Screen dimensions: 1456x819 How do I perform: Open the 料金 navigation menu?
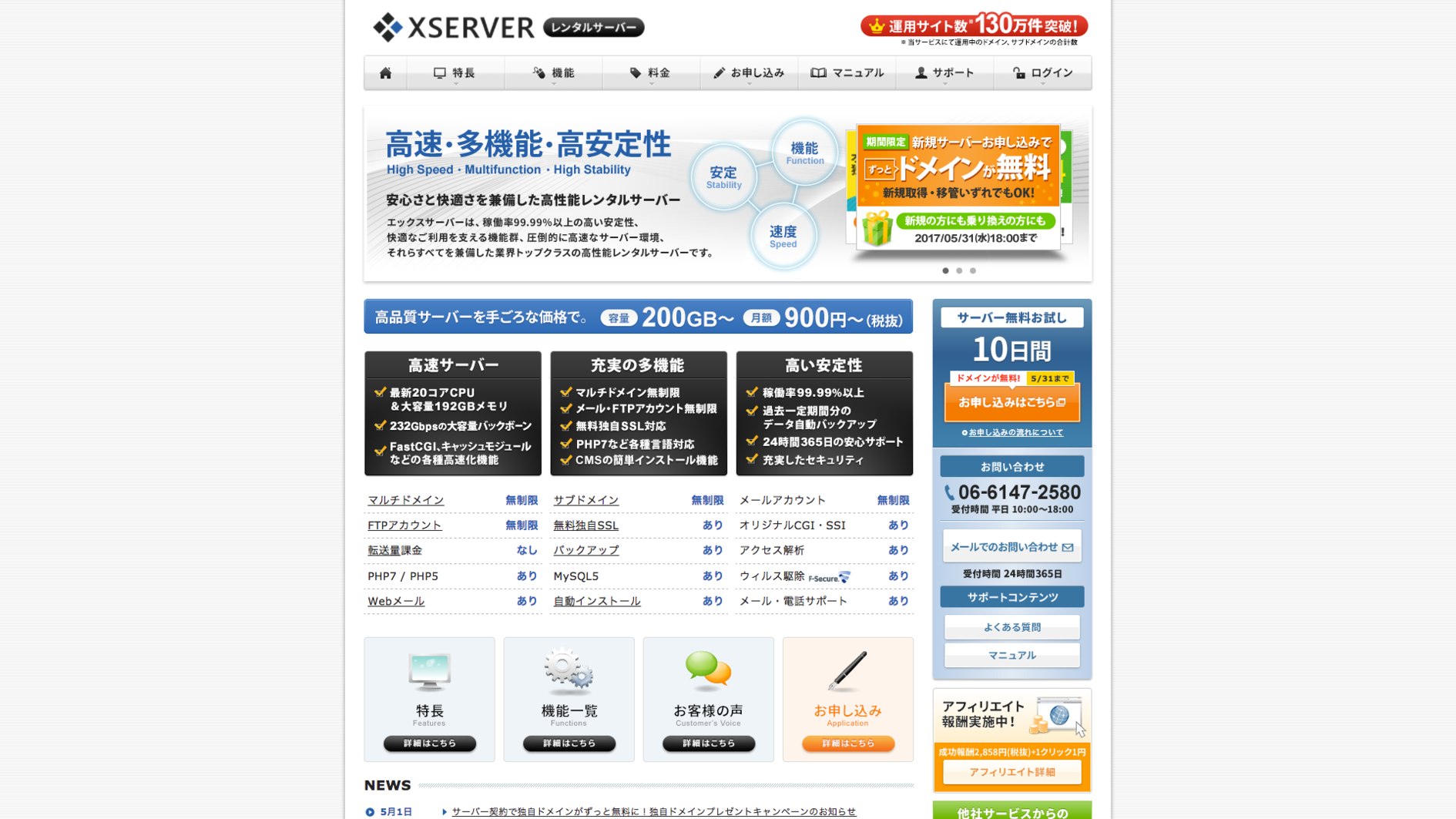pos(651,73)
